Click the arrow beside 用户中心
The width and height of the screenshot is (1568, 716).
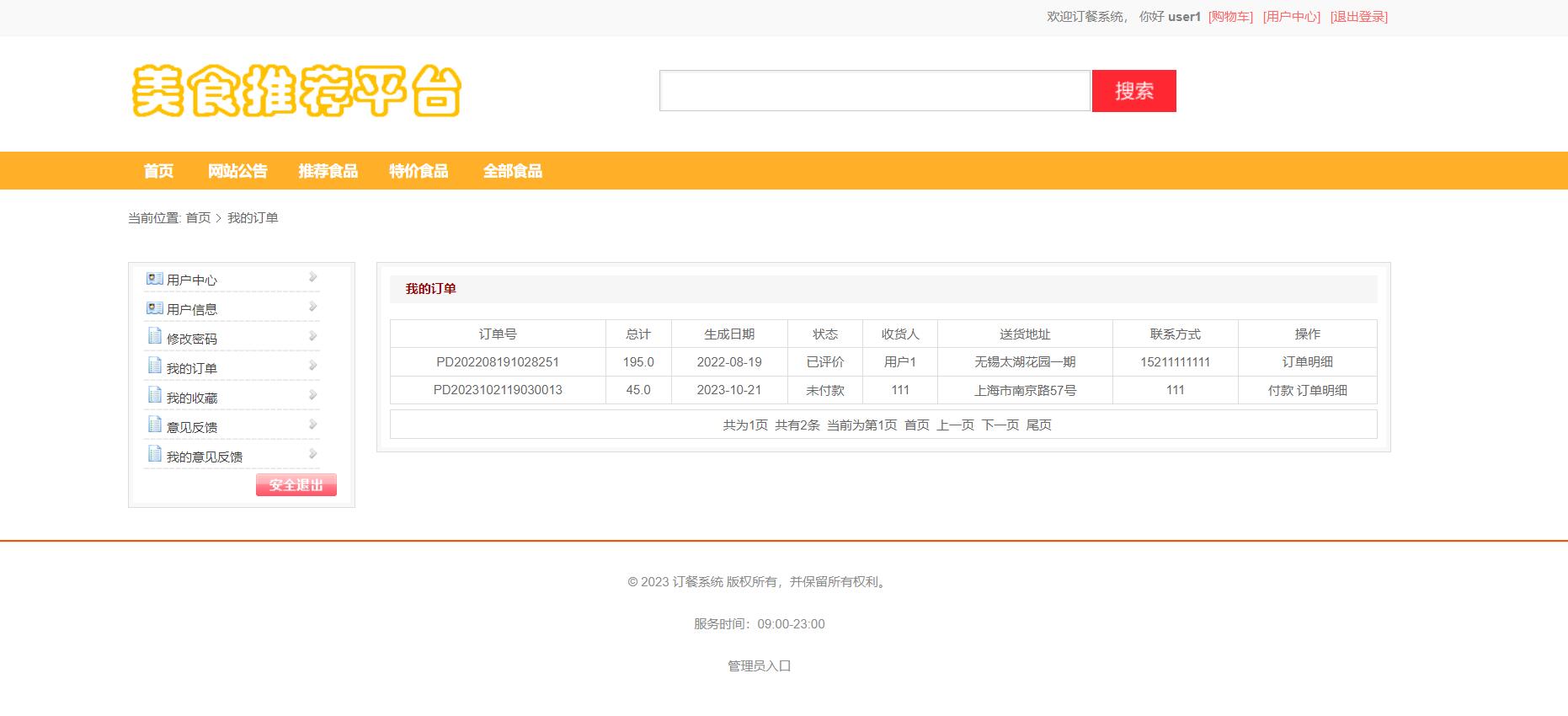(312, 277)
